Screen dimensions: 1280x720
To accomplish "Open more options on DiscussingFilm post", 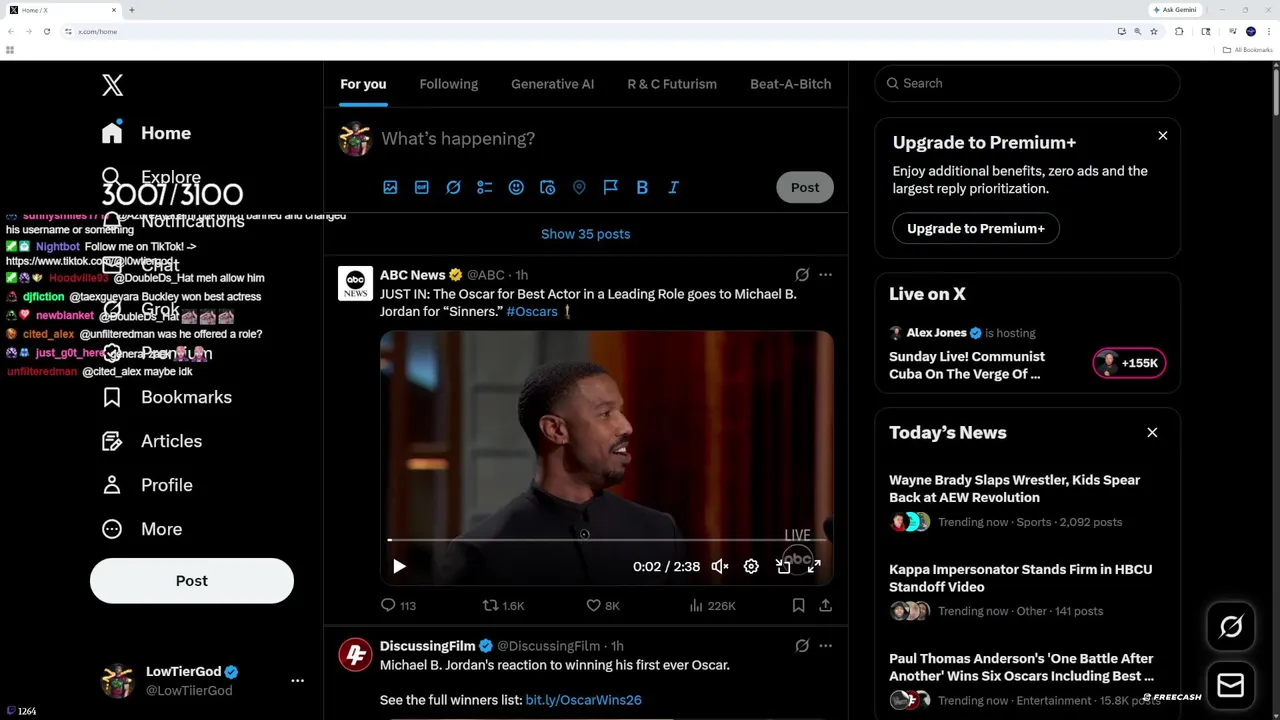I will point(825,646).
